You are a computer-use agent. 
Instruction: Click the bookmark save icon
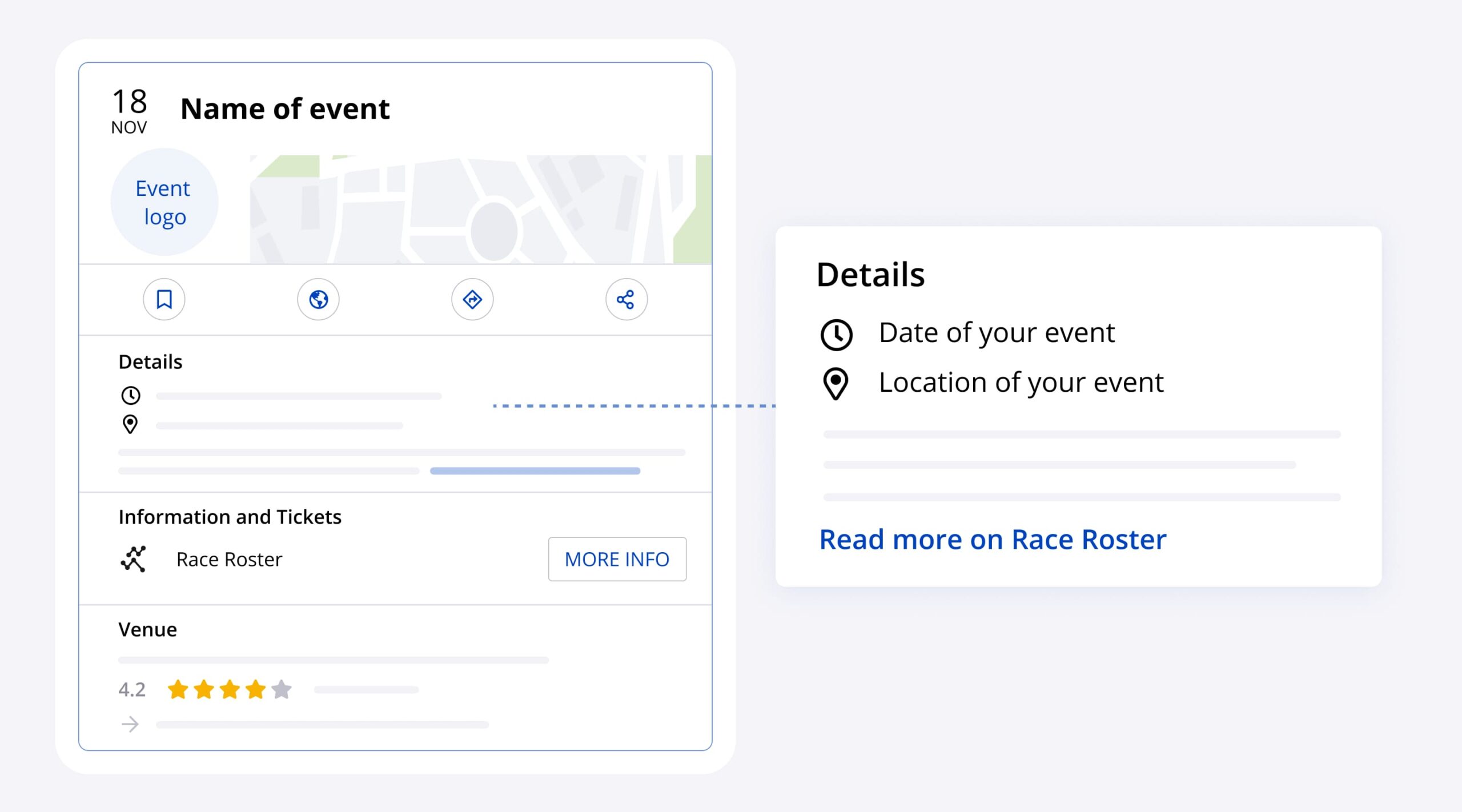(x=164, y=299)
